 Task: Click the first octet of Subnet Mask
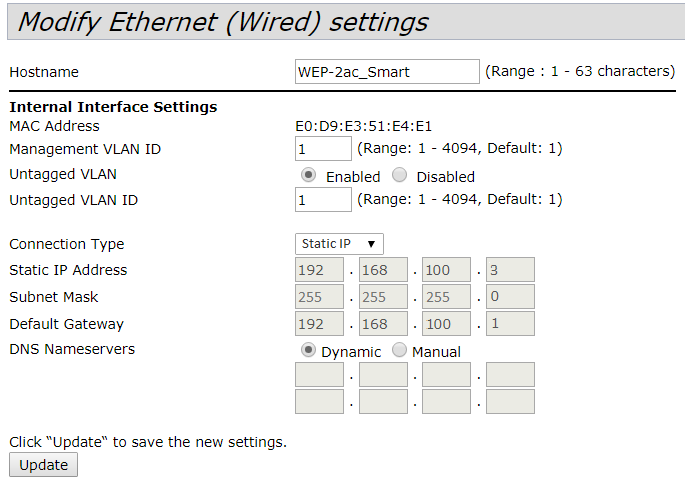[320, 297]
